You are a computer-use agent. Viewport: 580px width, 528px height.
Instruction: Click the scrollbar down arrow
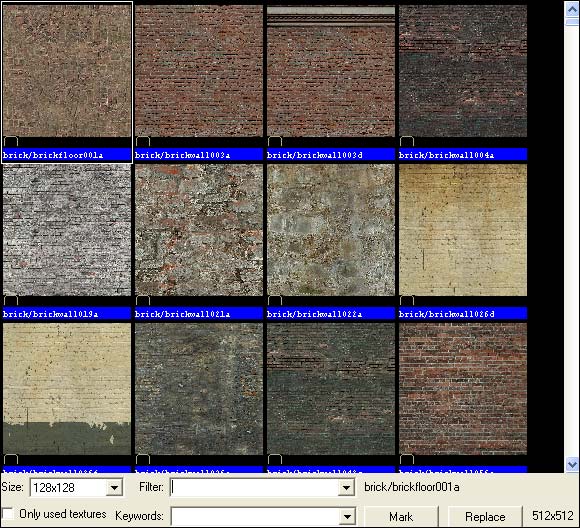click(x=572, y=464)
